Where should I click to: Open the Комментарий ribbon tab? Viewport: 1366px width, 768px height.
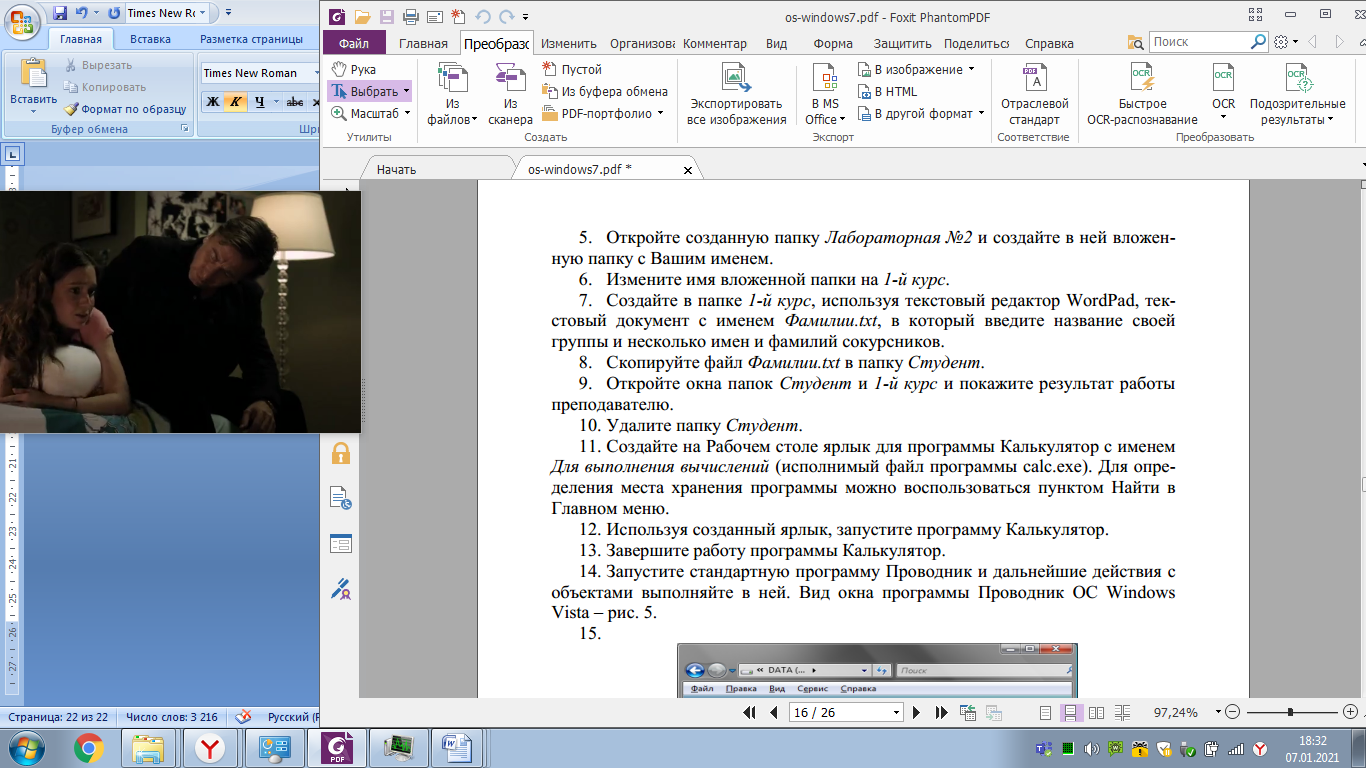click(714, 43)
